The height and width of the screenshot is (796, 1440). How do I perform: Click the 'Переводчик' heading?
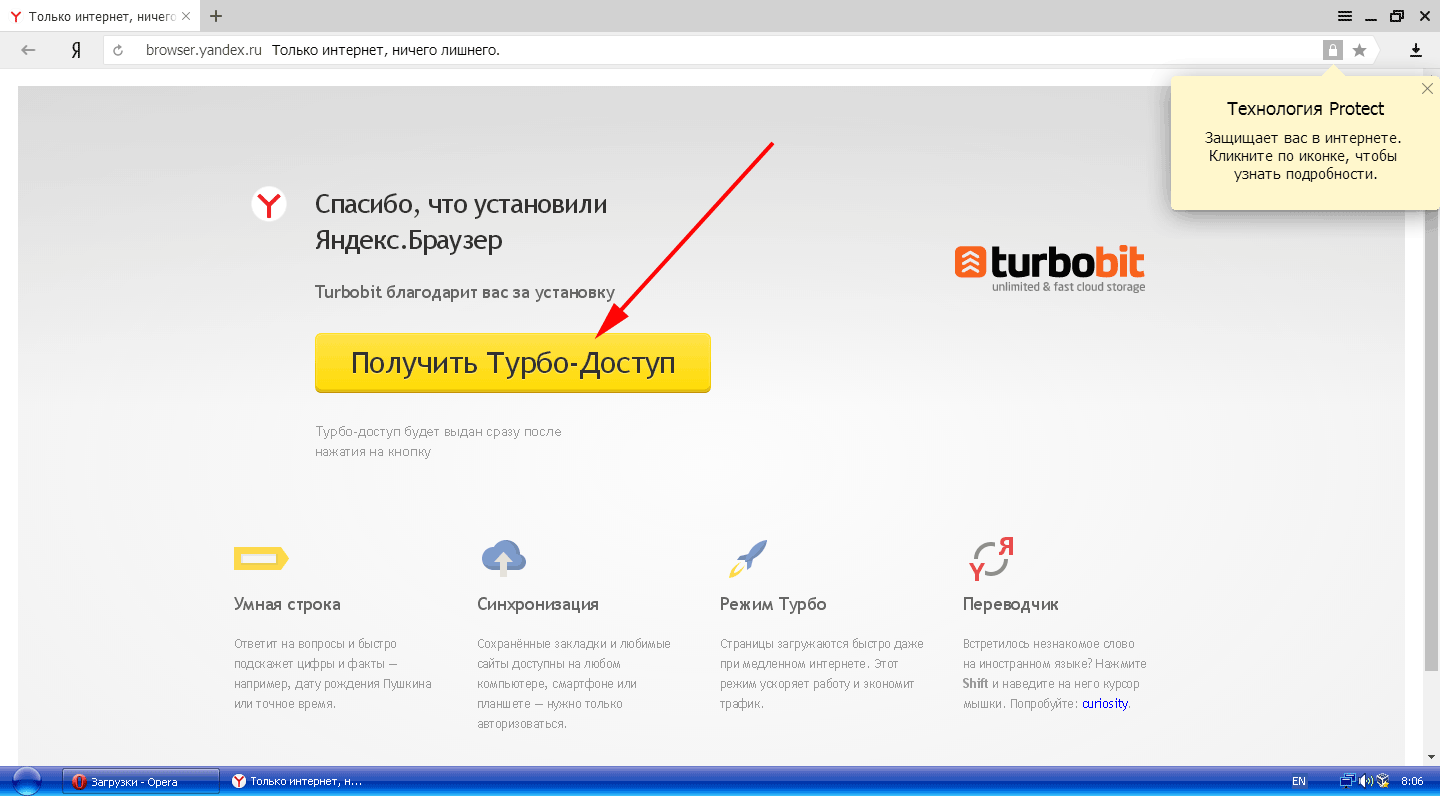click(x=1010, y=604)
